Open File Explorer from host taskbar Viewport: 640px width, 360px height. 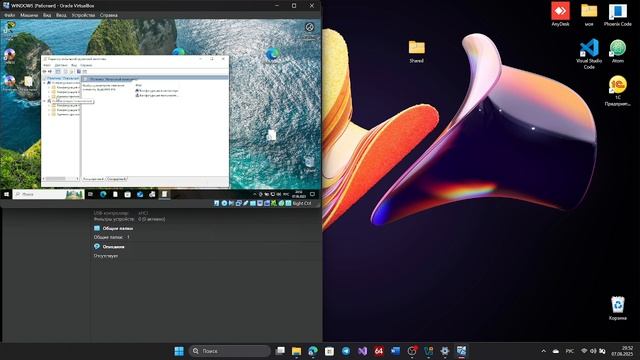coord(296,351)
